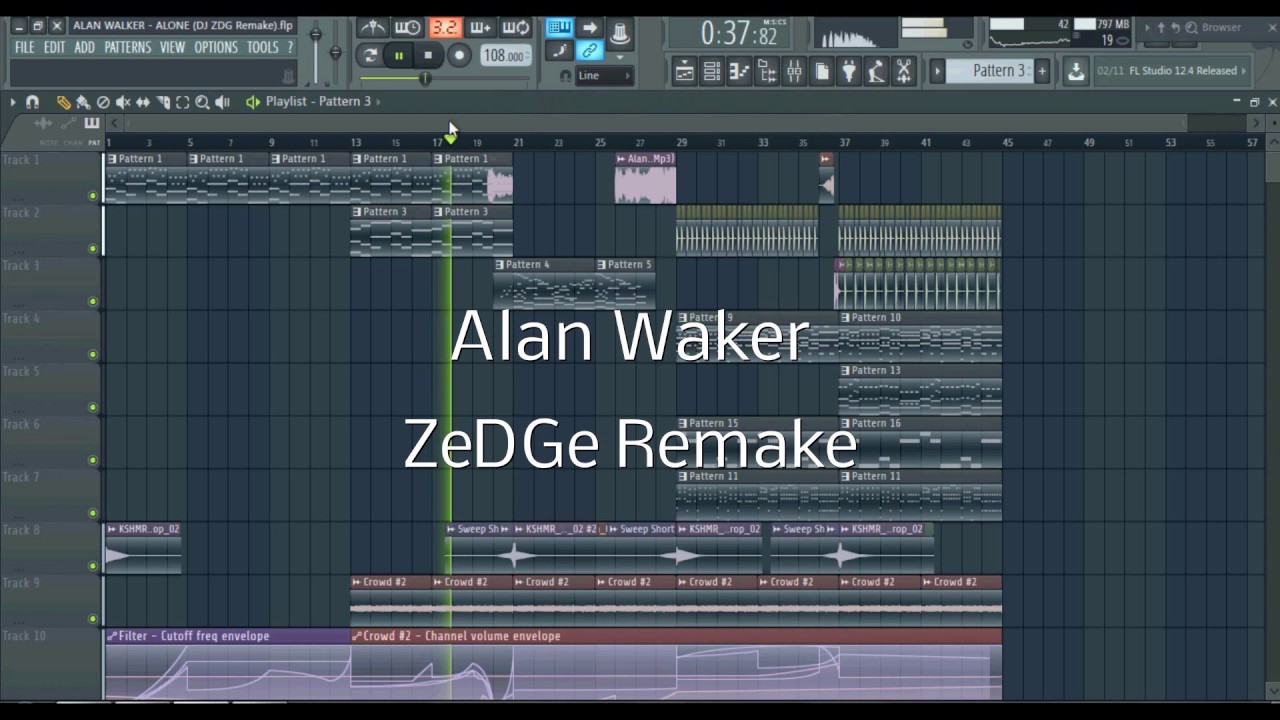
Task: Toggle the overdub blend recording icon
Action: coord(480,28)
